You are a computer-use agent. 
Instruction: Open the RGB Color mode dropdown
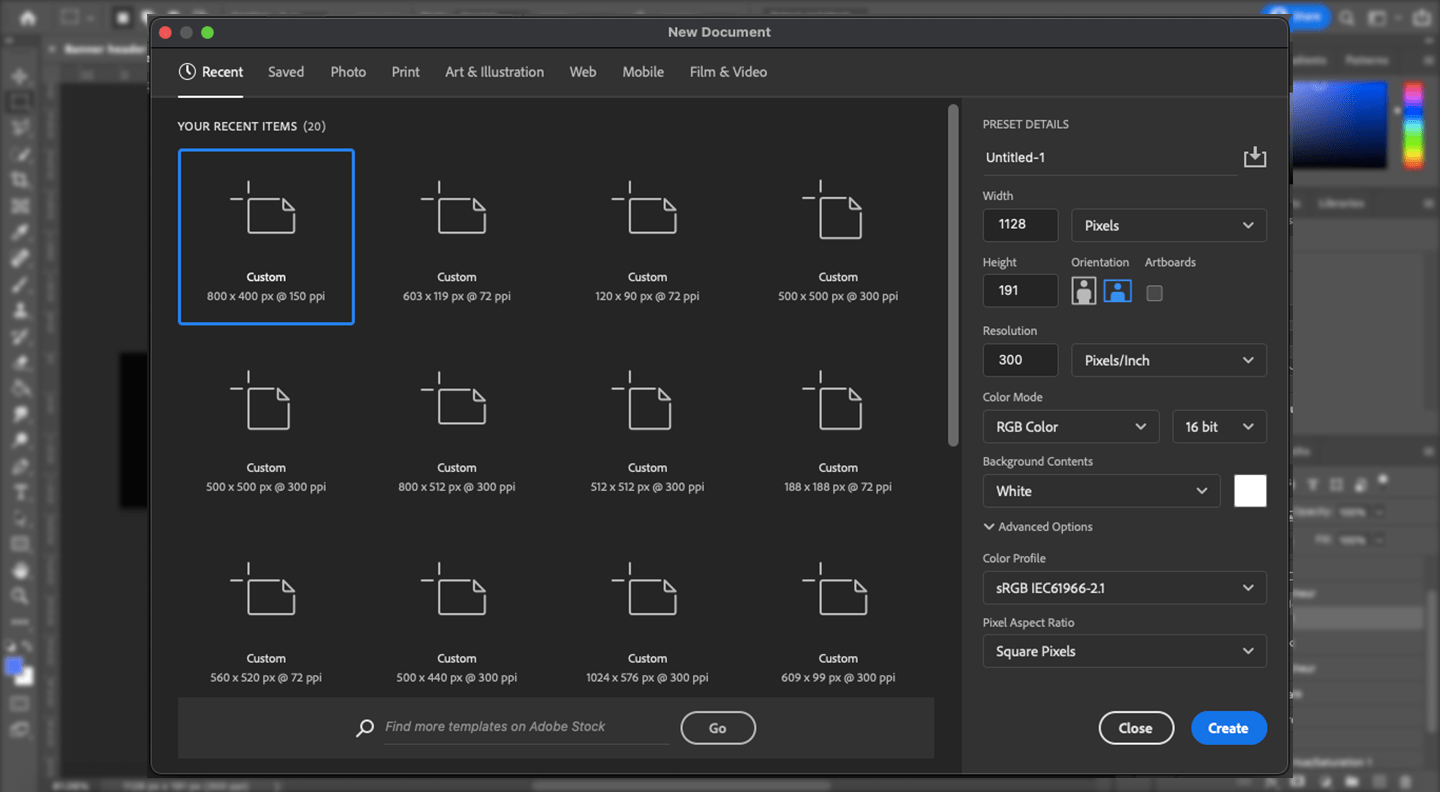tap(1071, 426)
